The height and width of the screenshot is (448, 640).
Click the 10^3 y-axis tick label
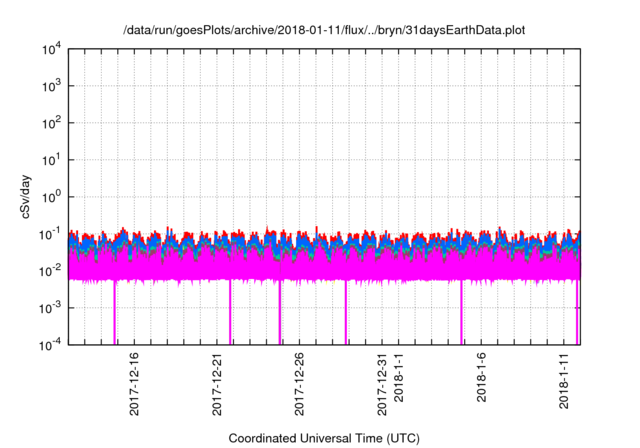click(x=52, y=86)
